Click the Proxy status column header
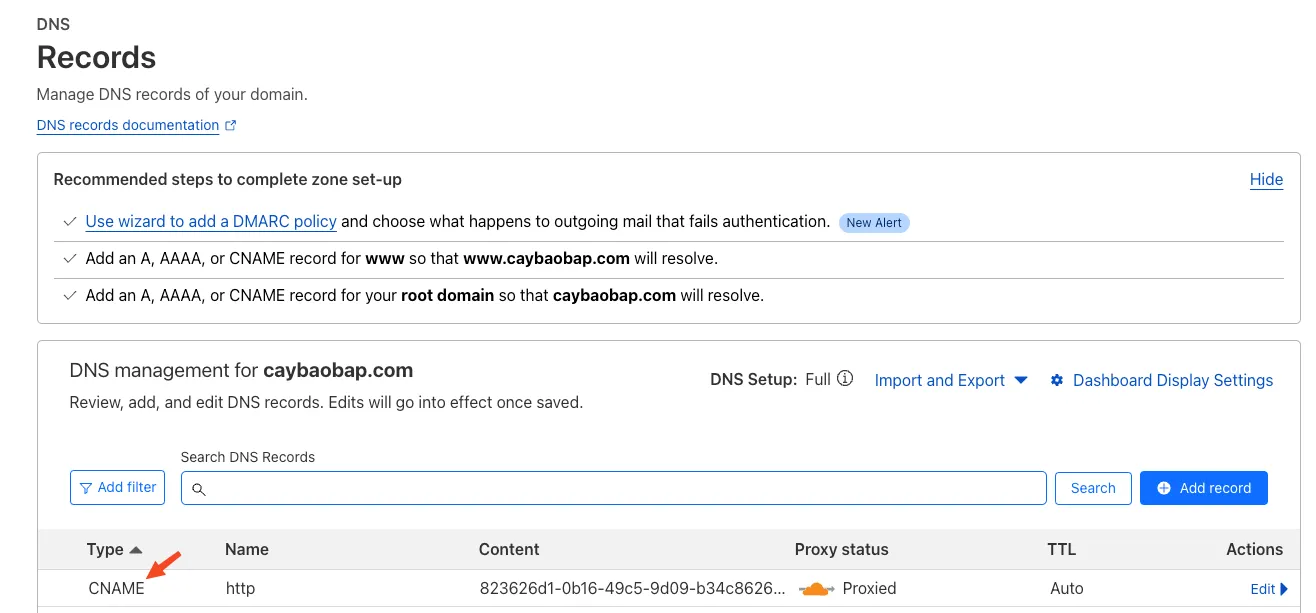The height and width of the screenshot is (613, 1316). coord(841,549)
